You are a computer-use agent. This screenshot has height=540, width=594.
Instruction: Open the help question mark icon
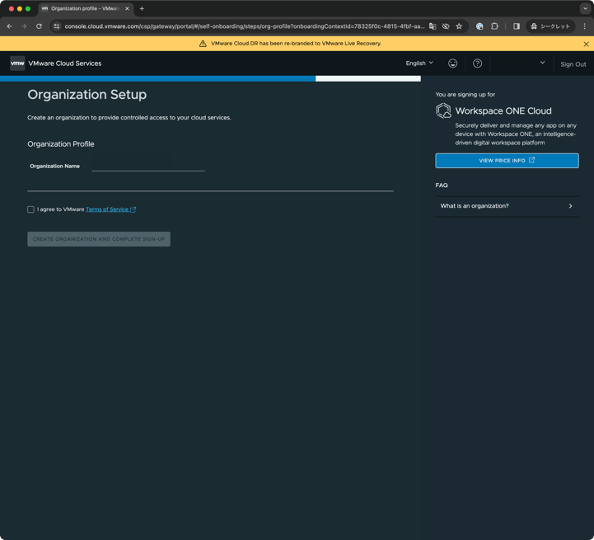pos(477,63)
